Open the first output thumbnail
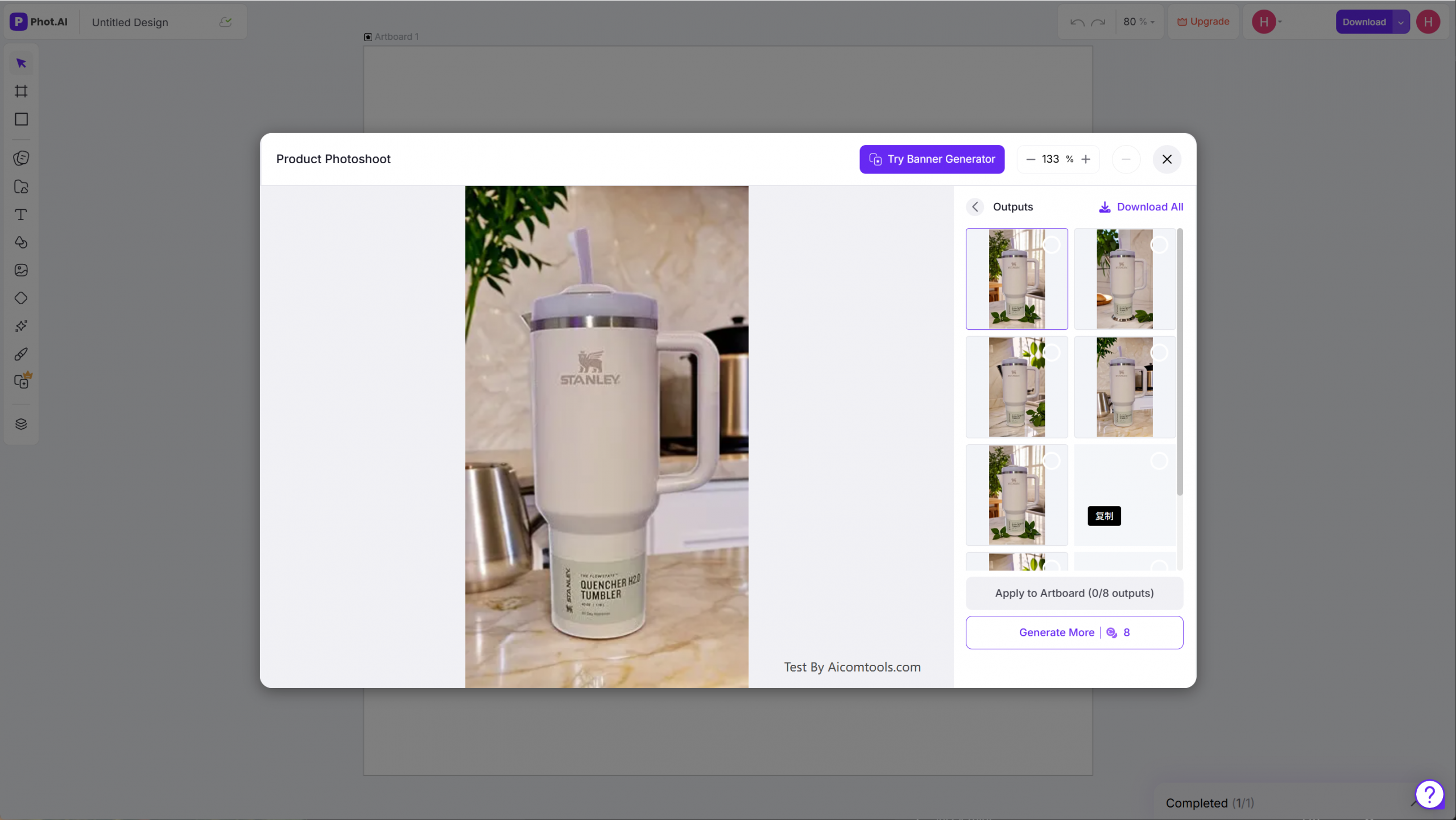Image resolution: width=1456 pixels, height=820 pixels. pyautogui.click(x=1016, y=279)
